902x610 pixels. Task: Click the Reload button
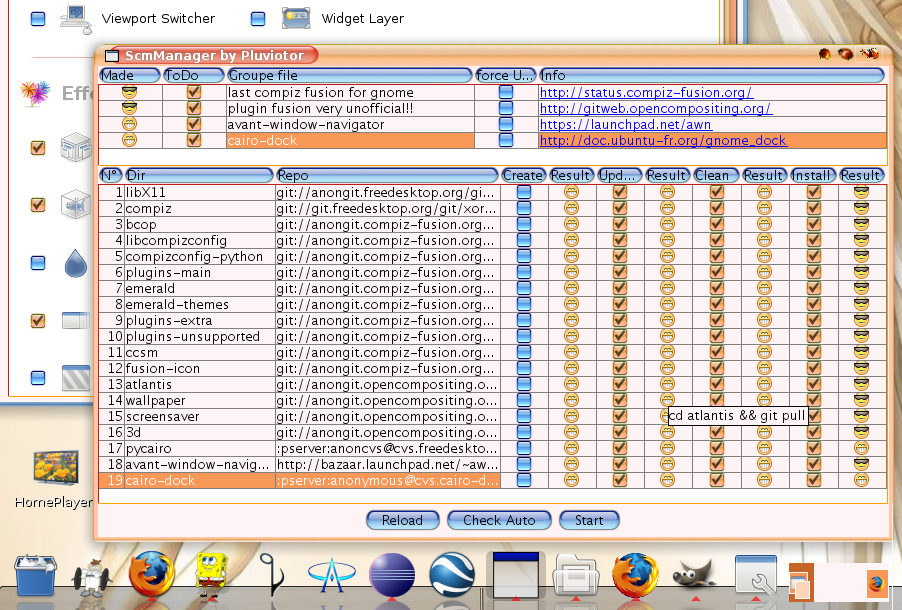(403, 520)
